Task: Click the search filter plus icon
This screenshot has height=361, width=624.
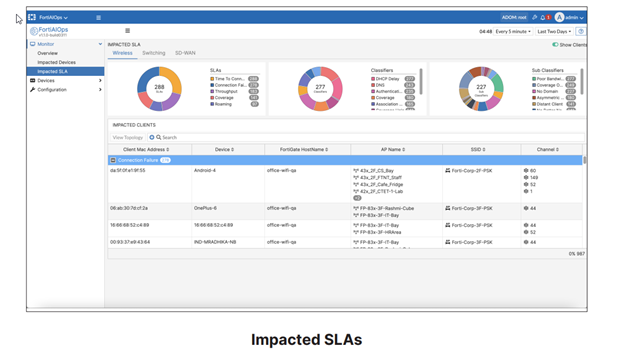Action: 152,137
